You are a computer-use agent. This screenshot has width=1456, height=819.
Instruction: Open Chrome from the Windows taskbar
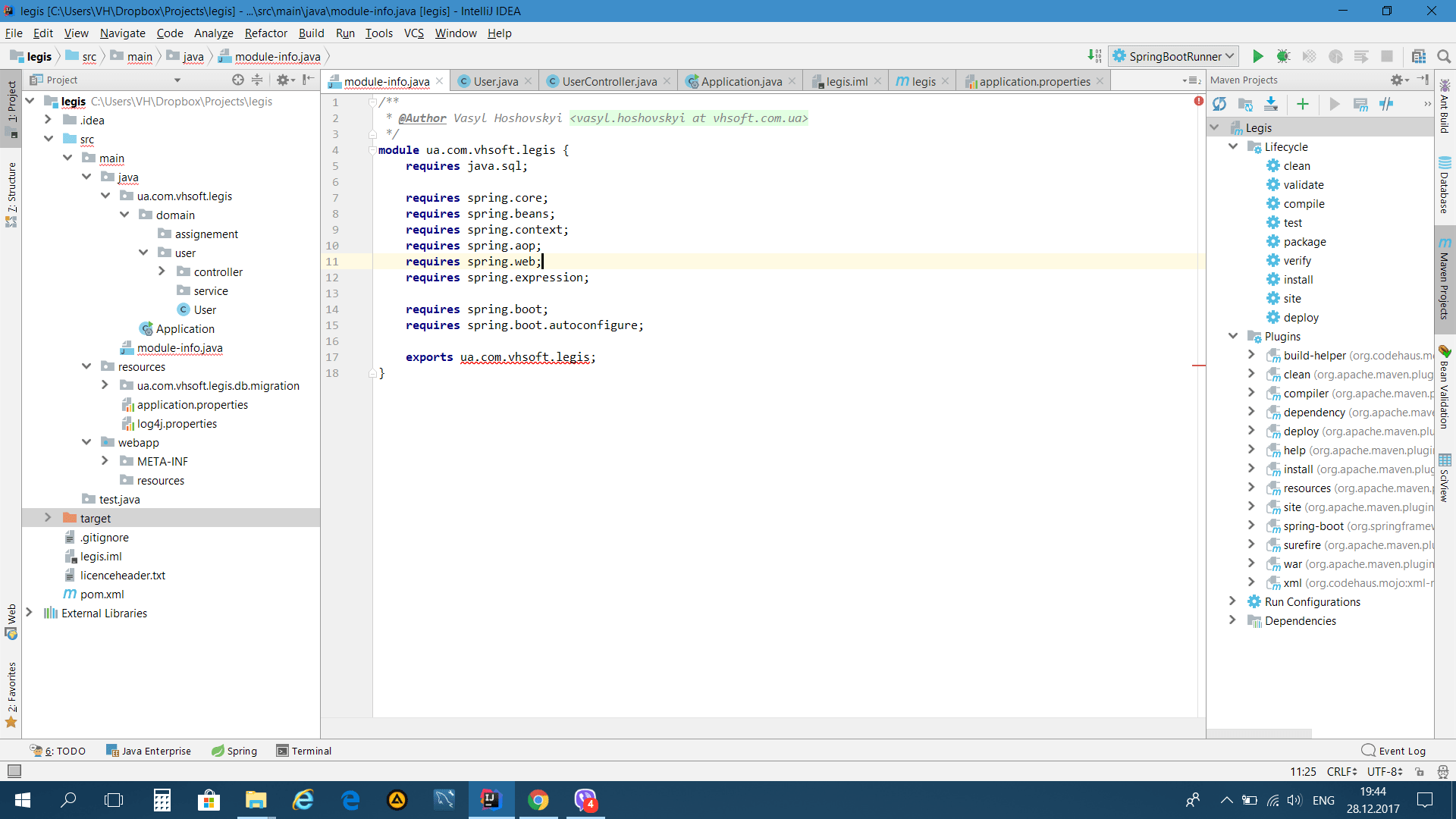tap(538, 800)
